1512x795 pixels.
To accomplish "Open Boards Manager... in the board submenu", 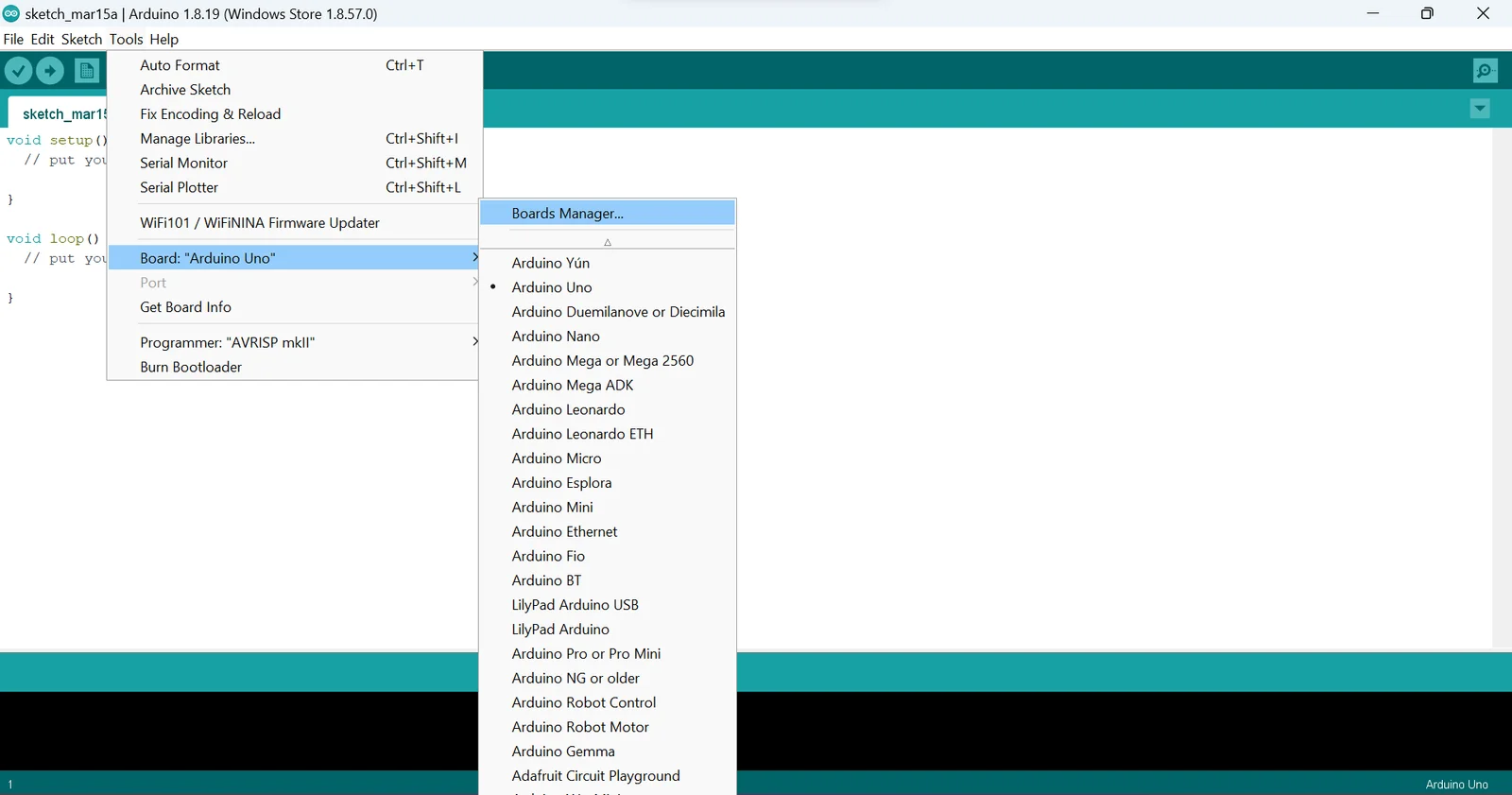I will click(x=608, y=214).
